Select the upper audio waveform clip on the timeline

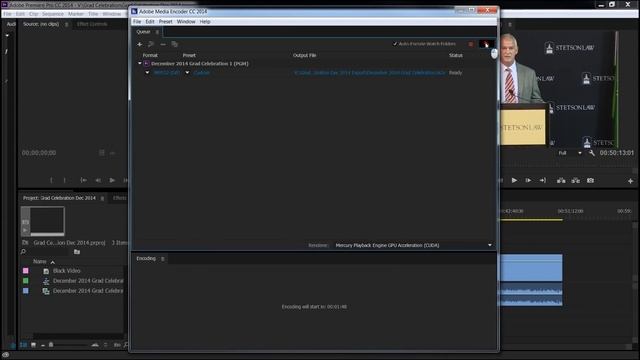pyautogui.click(x=531, y=290)
